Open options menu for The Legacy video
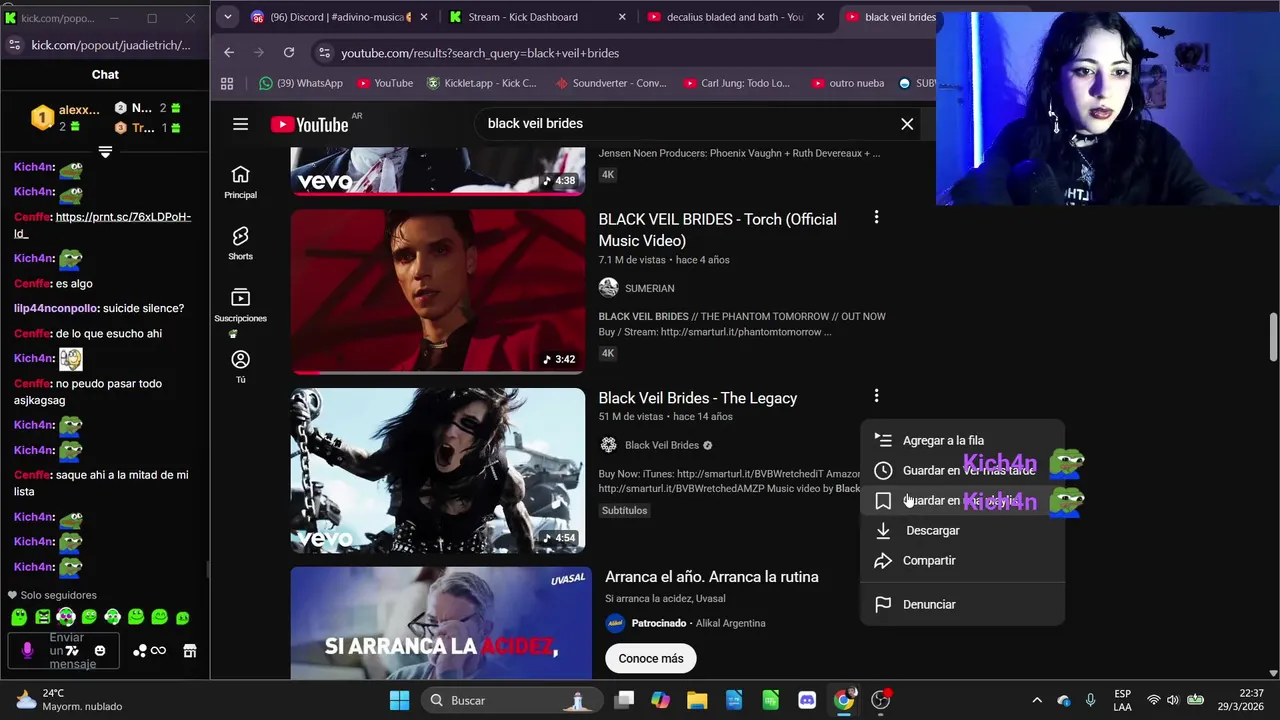Viewport: 1280px width, 720px height. click(876, 396)
